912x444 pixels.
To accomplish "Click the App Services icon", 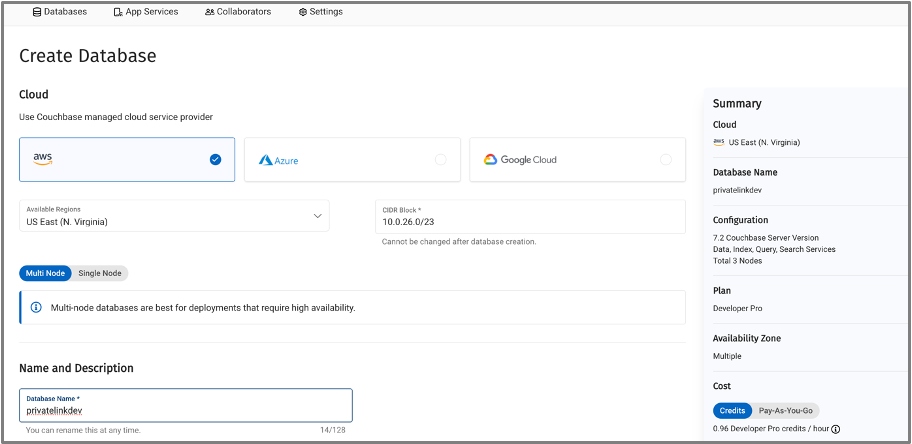I will [118, 12].
